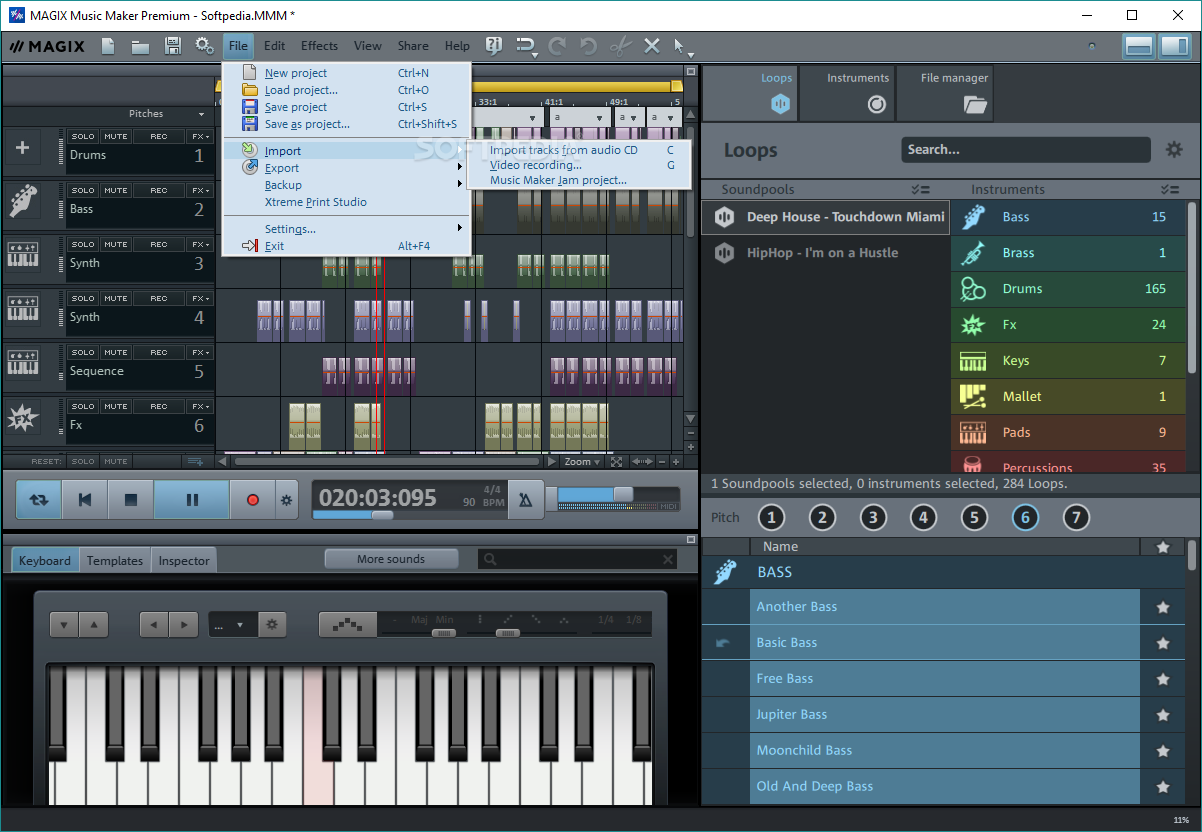Select the scissors cut tool
Image resolution: width=1202 pixels, height=832 pixels.
click(x=620, y=46)
